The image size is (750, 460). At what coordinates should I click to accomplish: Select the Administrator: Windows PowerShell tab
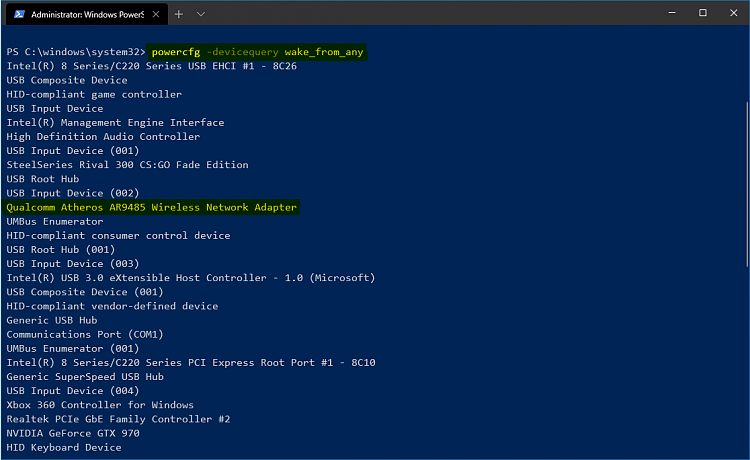[x=87, y=14]
